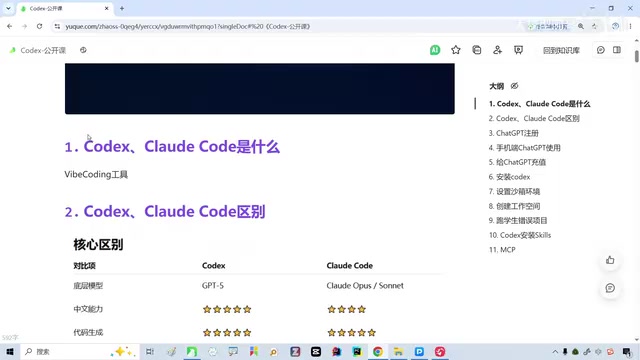Go forward in browser history
Screen dimensions: 640x360
[x=24, y=27]
